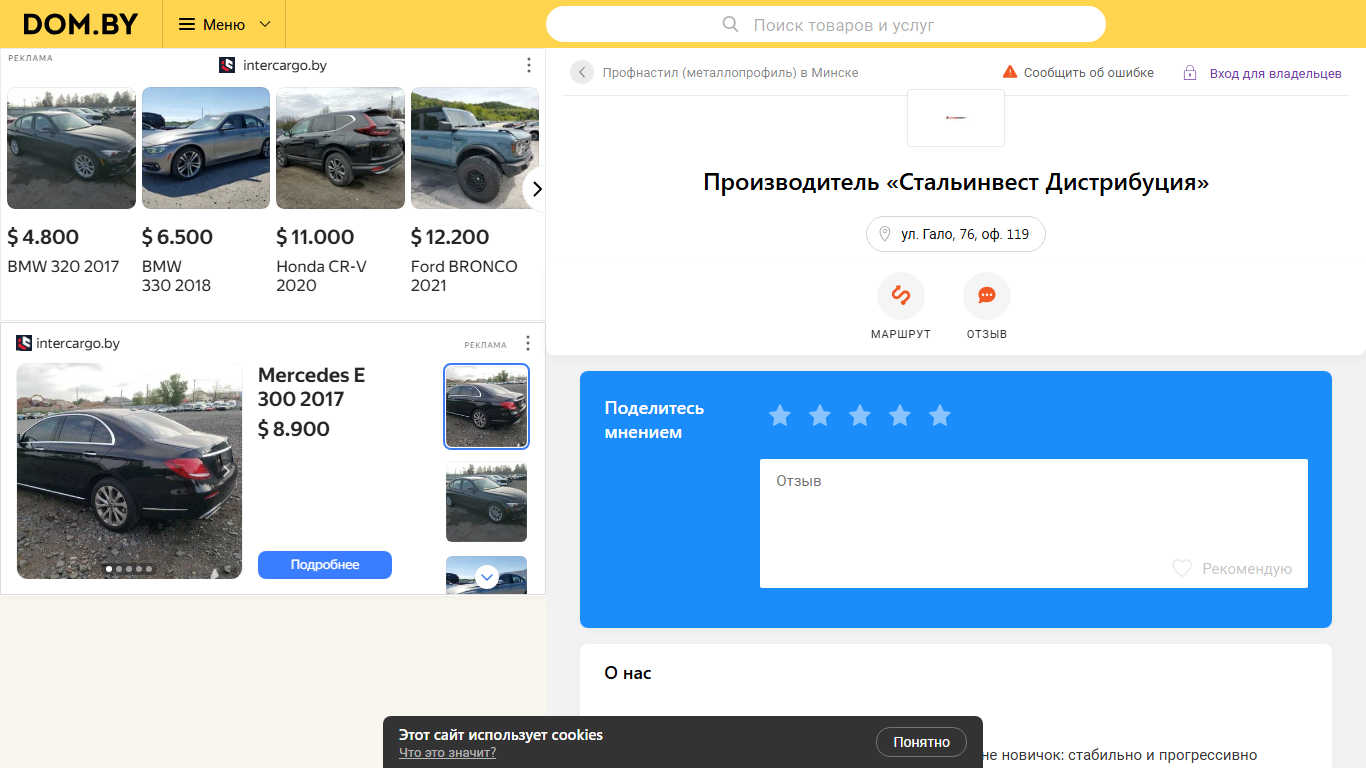Open the Ford BRONCO 2021 car image
The width and height of the screenshot is (1366, 768).
click(475, 148)
